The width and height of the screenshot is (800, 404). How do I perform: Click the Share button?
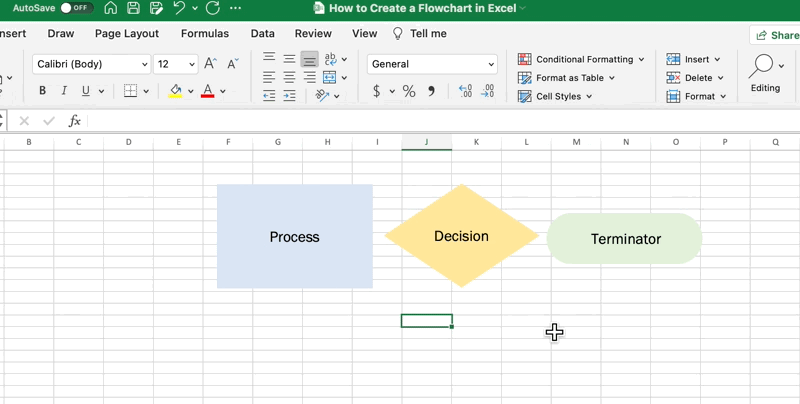point(776,35)
